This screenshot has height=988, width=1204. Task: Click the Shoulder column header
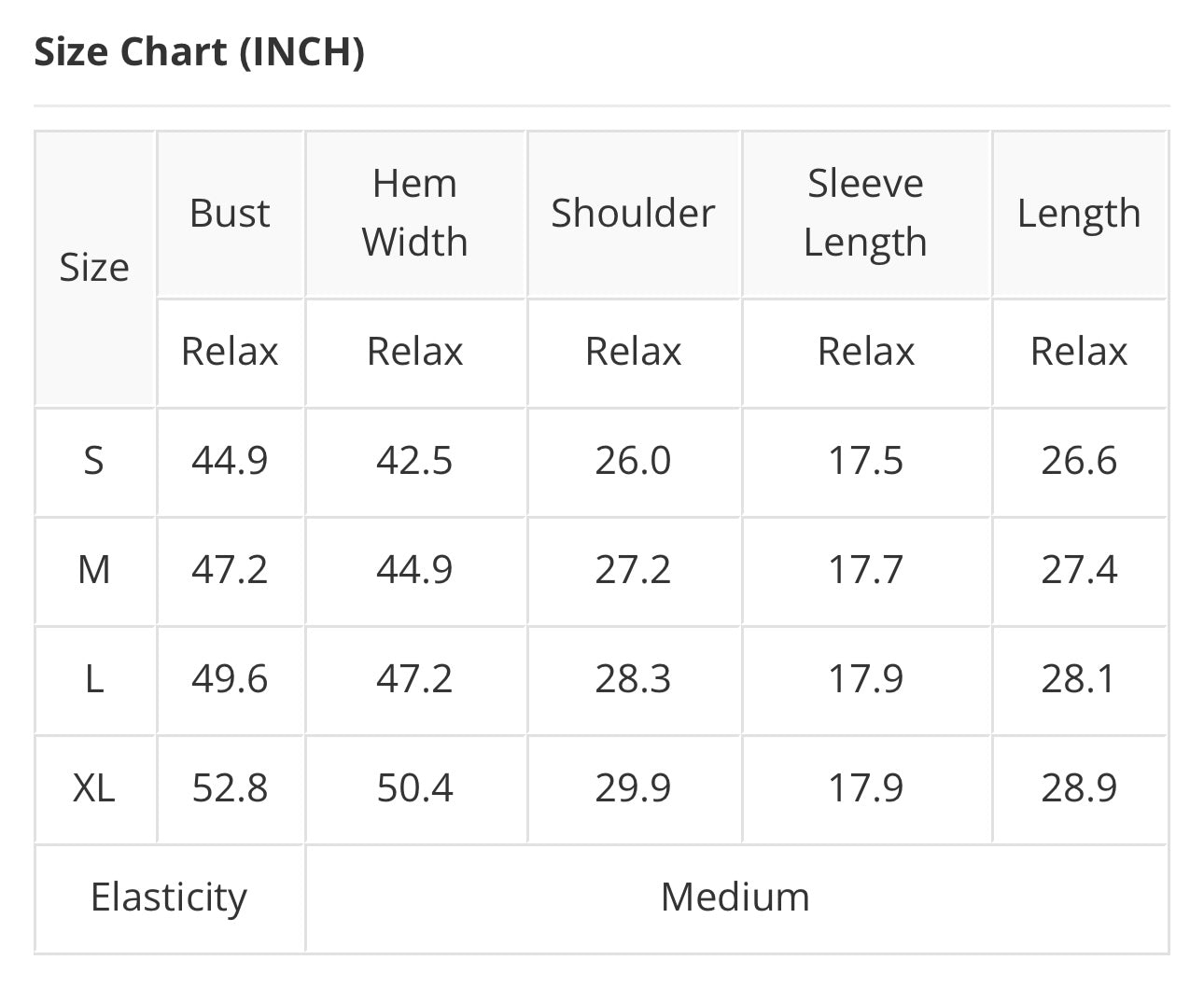pos(633,214)
